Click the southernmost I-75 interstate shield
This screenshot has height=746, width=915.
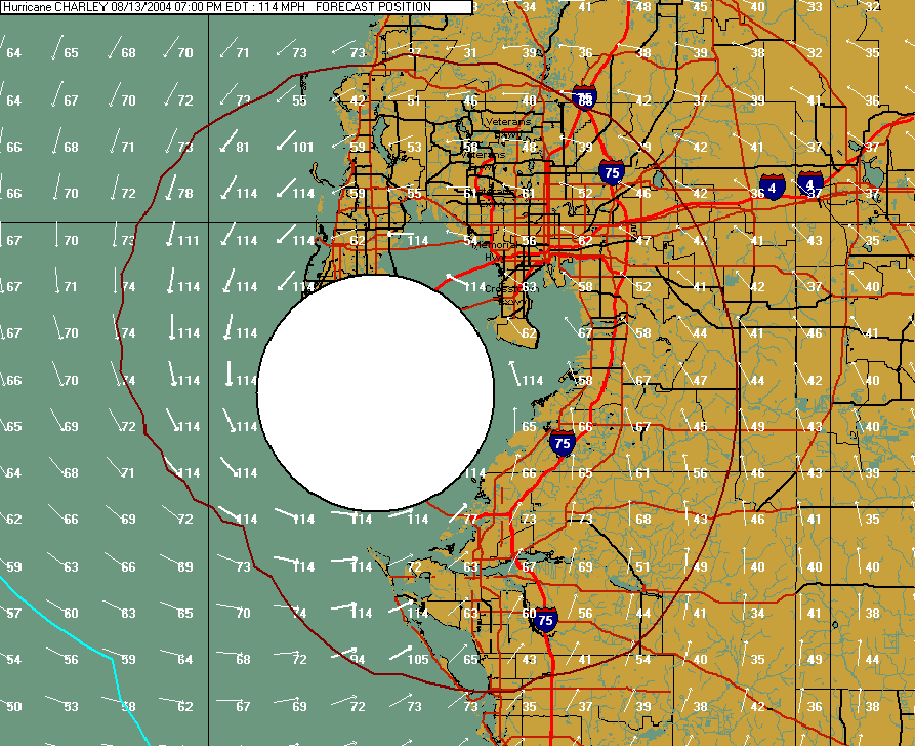click(544, 621)
